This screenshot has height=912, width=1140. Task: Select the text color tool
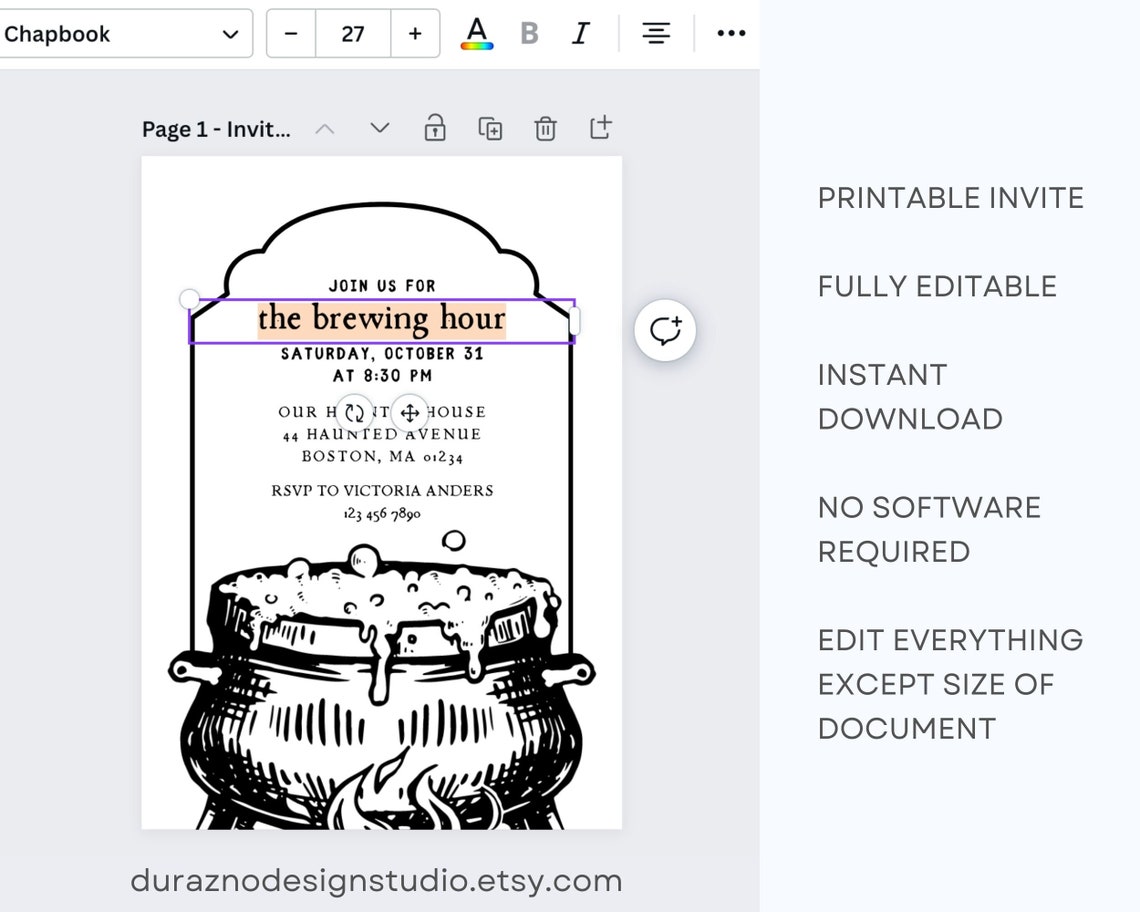(476, 32)
